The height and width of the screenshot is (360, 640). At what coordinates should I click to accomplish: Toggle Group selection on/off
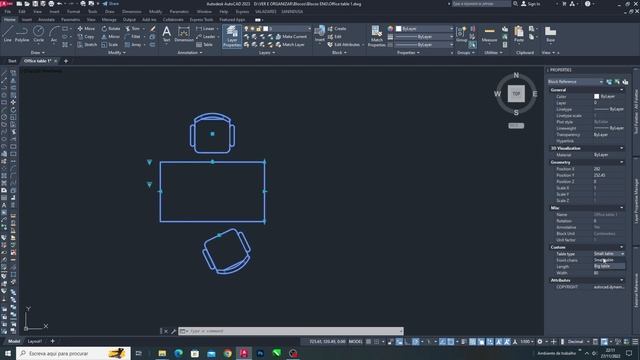tap(472, 45)
